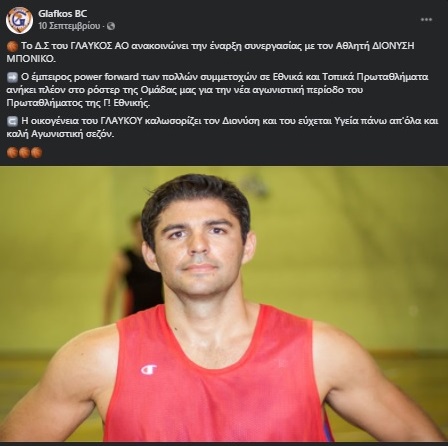Click the text "καλή Αγωνιστική σεζόν."
The height and width of the screenshot is (446, 448).
[x=60, y=134]
